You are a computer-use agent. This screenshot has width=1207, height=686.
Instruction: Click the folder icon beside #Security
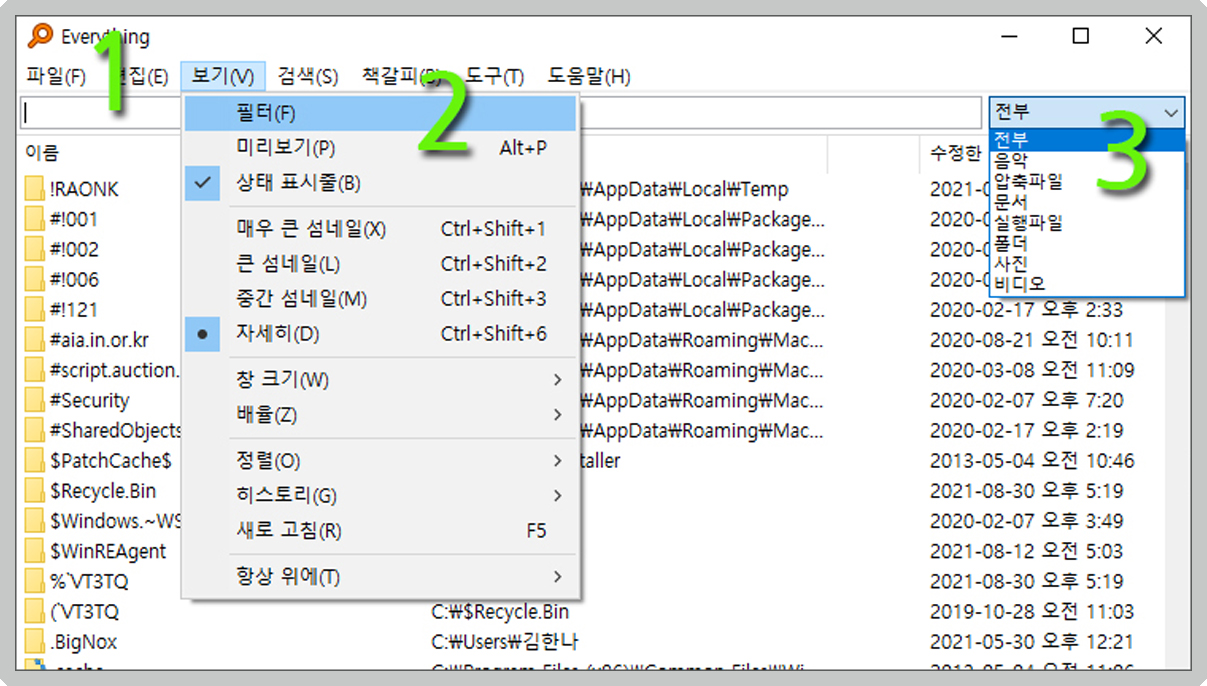tap(35, 400)
